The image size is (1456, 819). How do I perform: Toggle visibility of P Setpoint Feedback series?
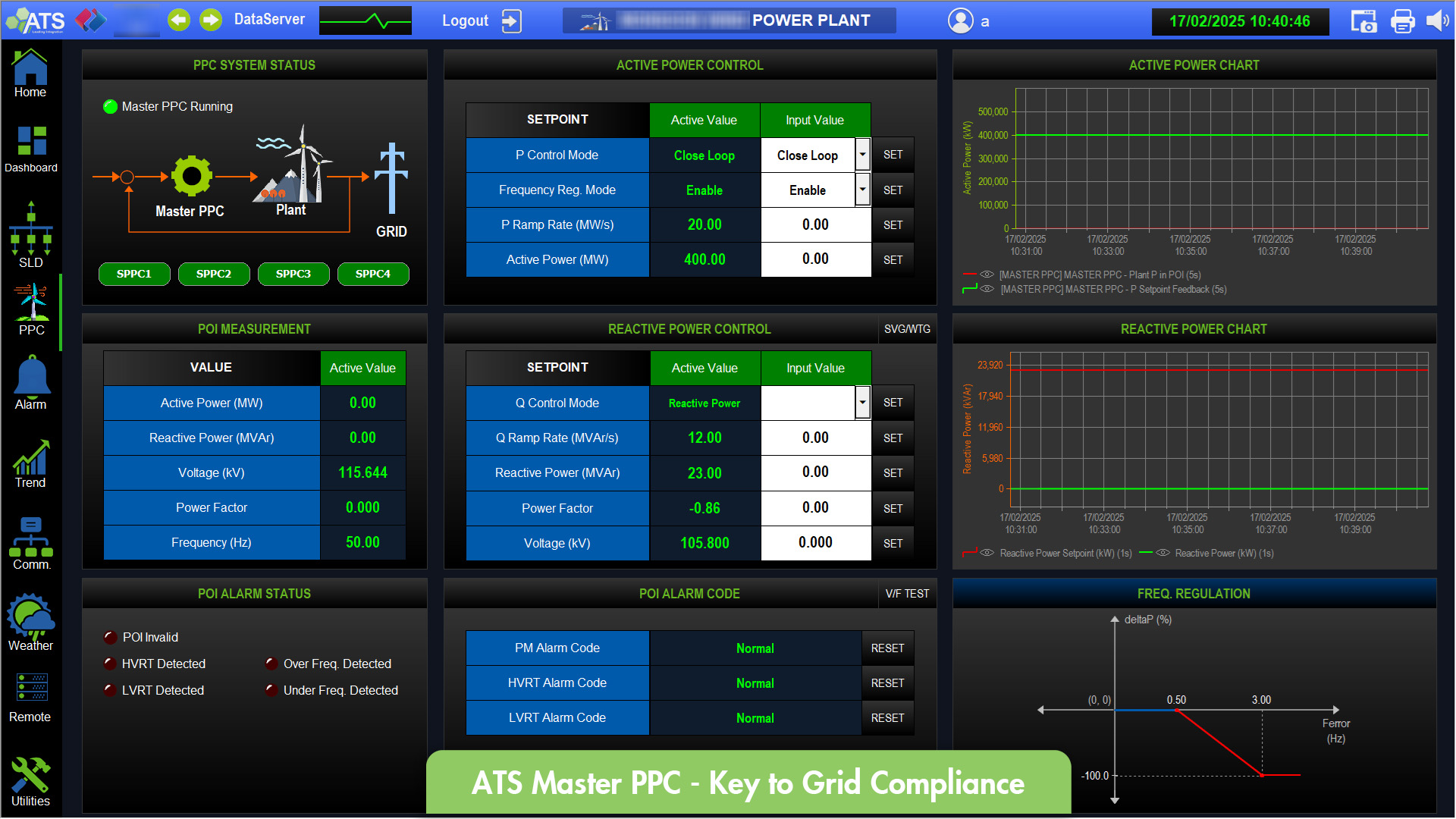click(x=987, y=289)
